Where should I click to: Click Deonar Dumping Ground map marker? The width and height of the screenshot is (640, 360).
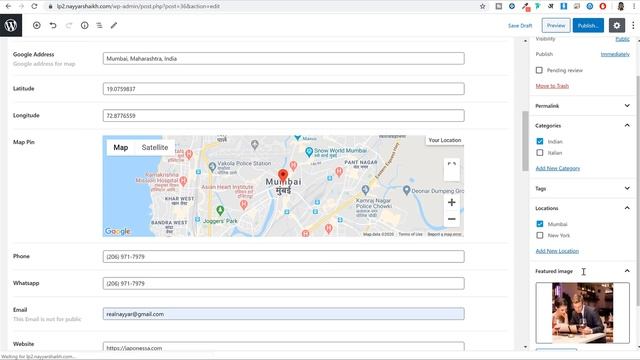407,190
